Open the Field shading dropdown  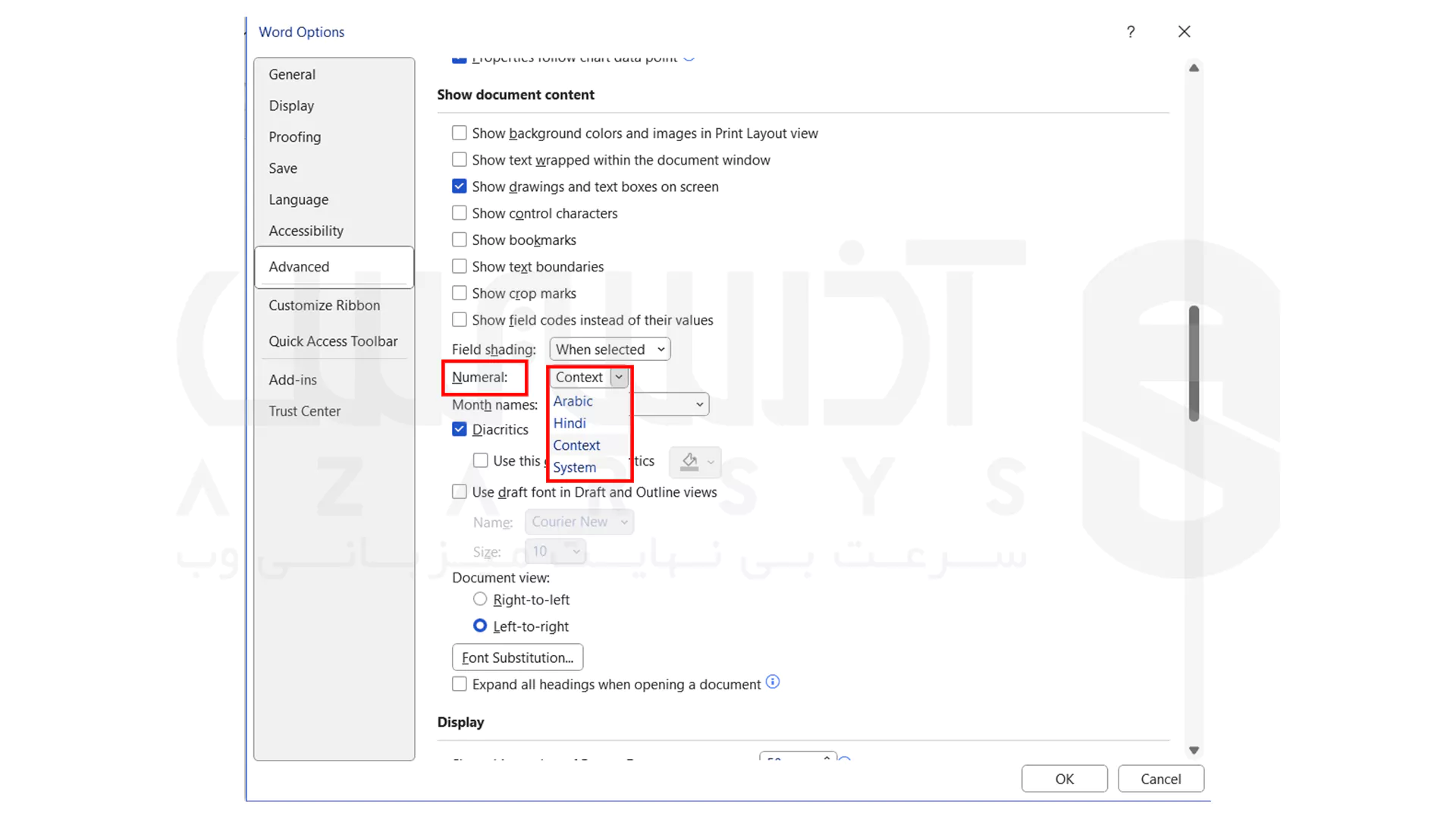pyautogui.click(x=610, y=349)
